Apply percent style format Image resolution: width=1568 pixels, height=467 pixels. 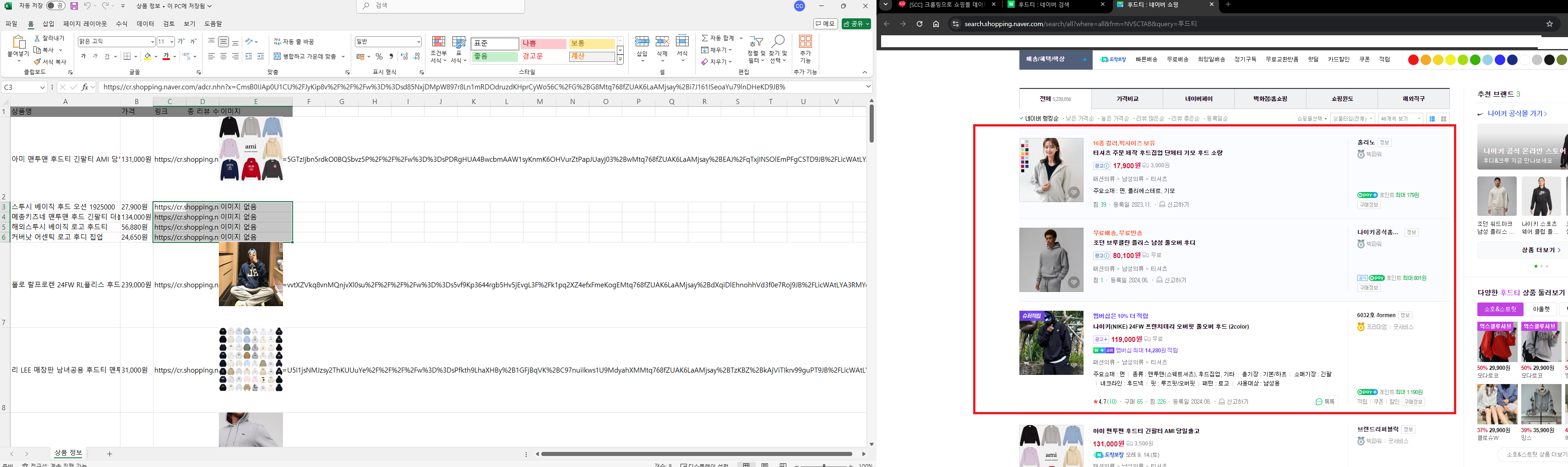click(379, 57)
